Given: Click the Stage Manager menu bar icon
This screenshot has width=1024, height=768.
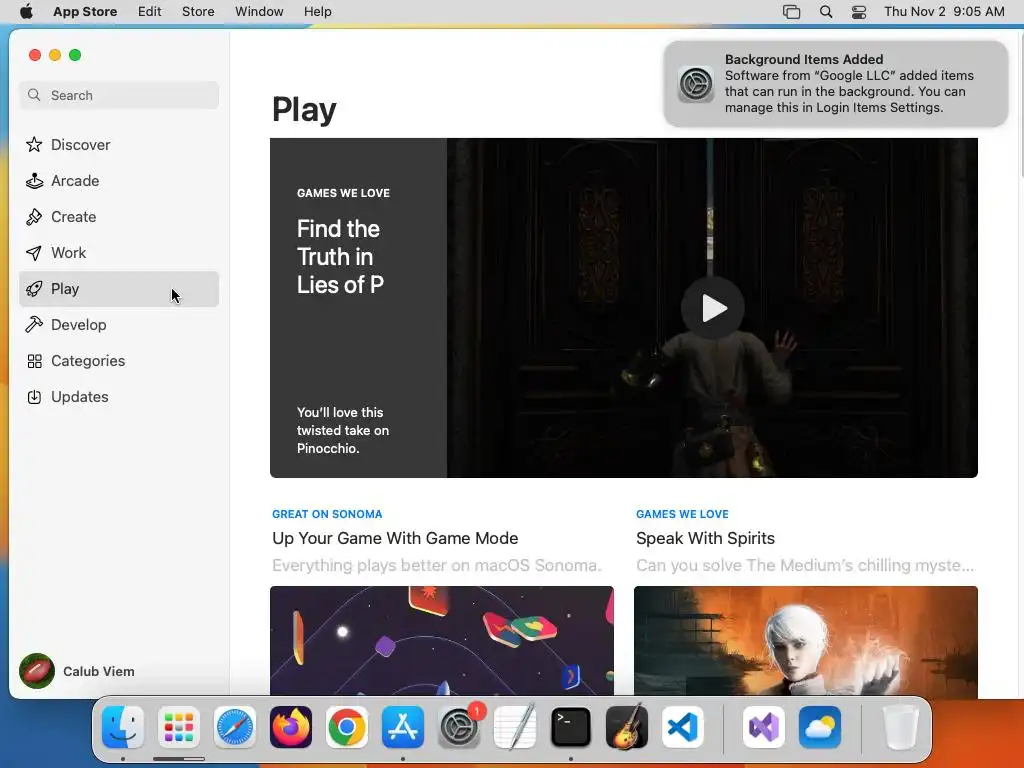Looking at the screenshot, I should [792, 12].
